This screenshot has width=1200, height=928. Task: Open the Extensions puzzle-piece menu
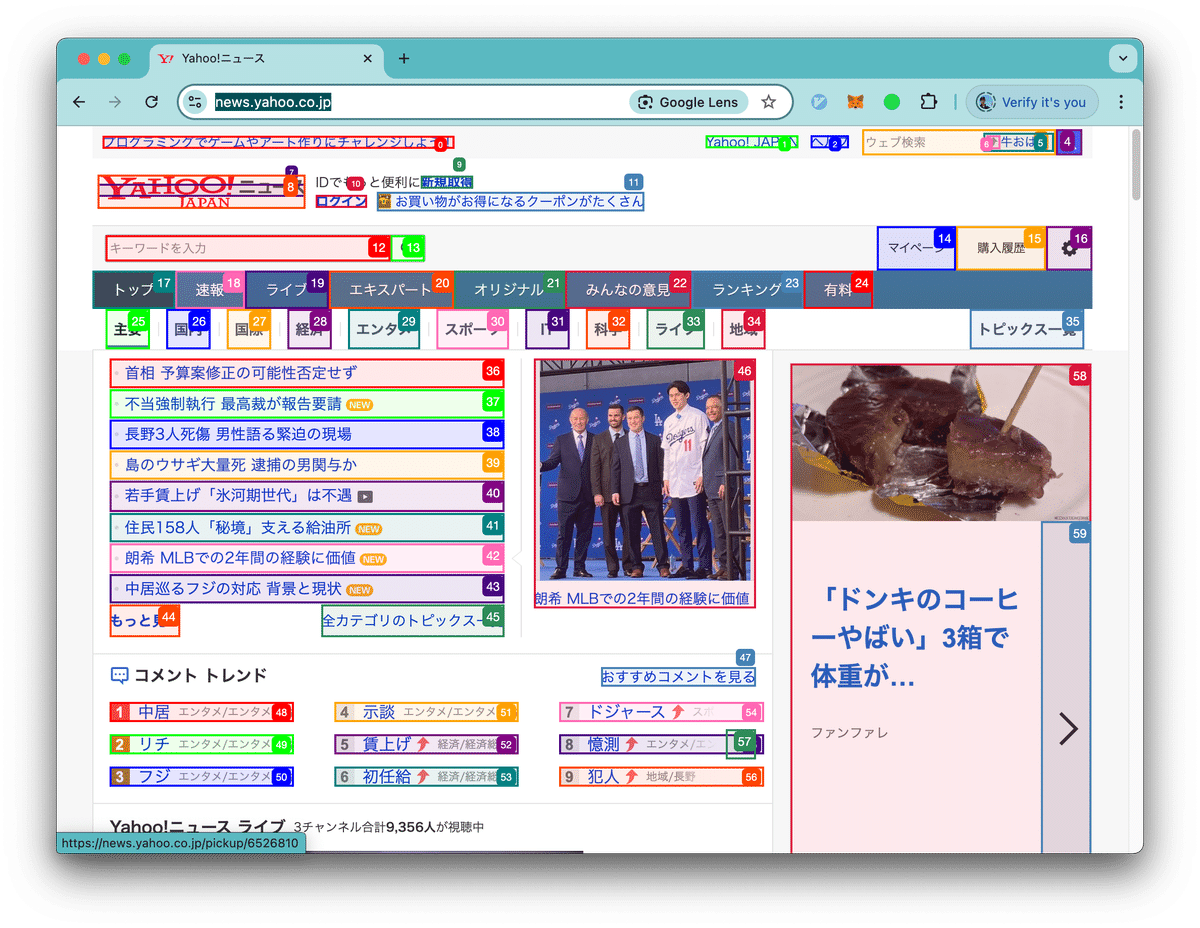coord(929,102)
